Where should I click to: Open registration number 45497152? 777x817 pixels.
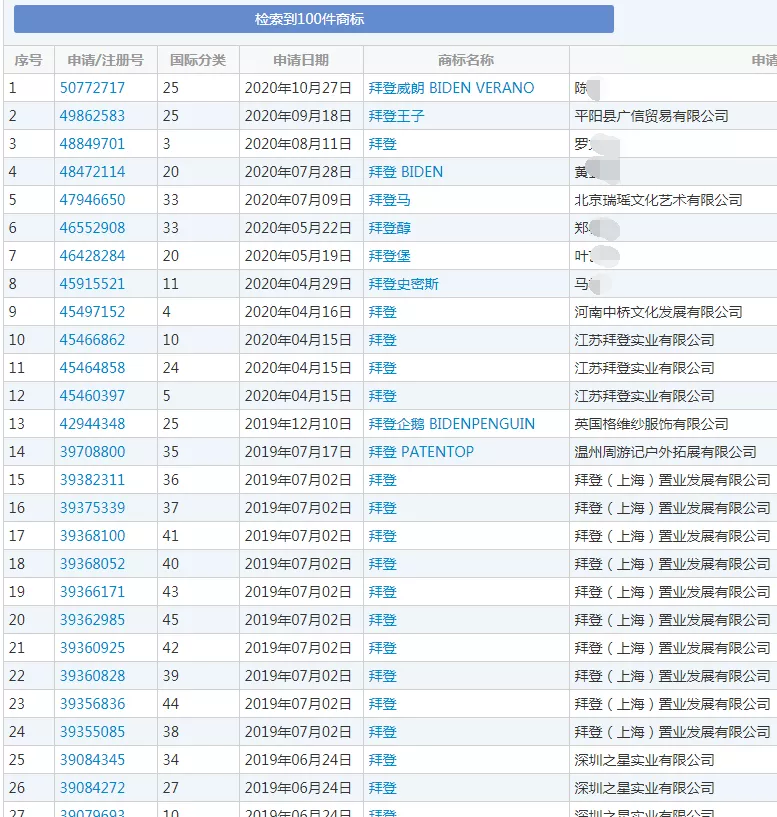click(92, 312)
